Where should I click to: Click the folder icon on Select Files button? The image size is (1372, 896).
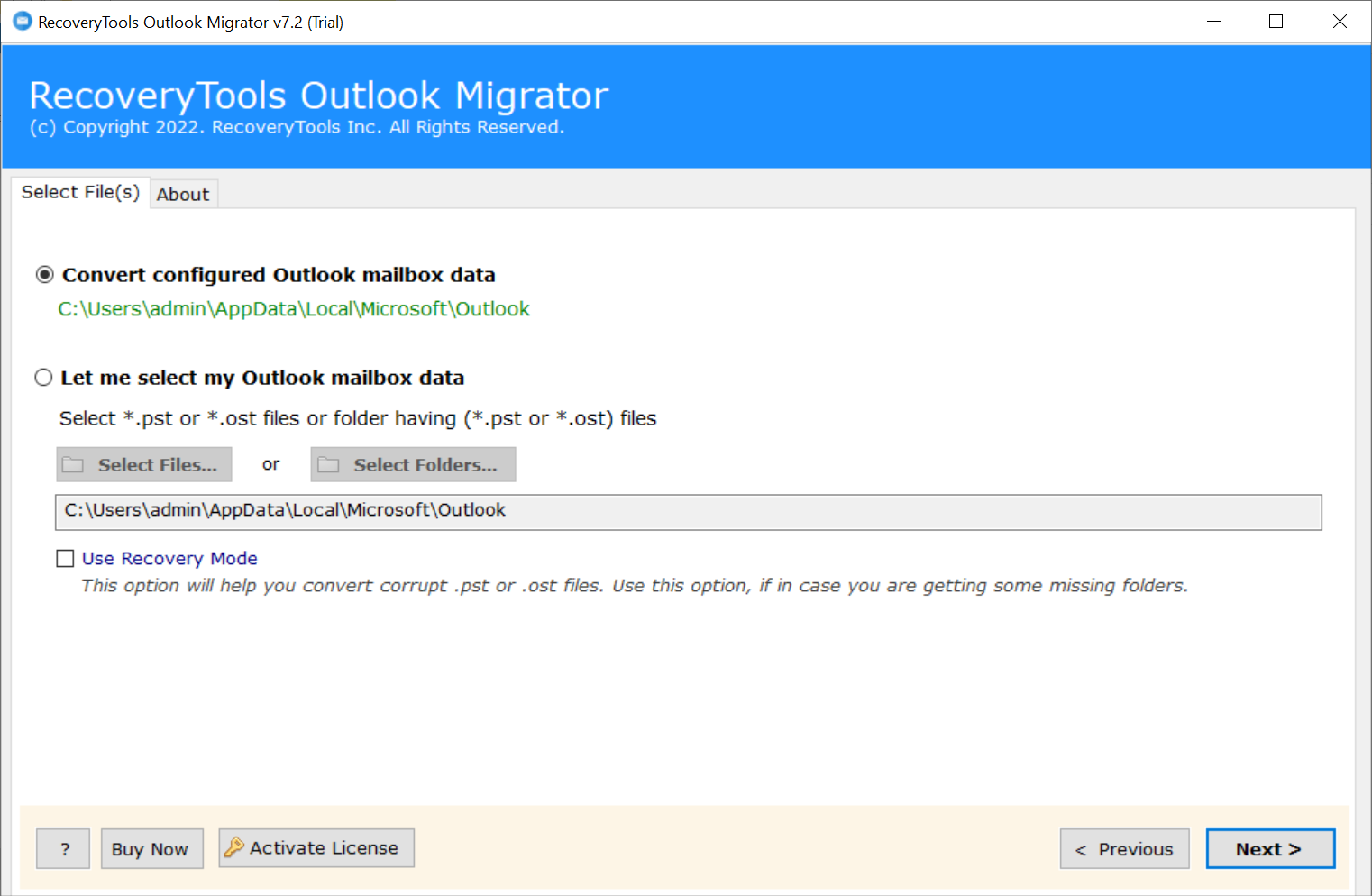(73, 465)
